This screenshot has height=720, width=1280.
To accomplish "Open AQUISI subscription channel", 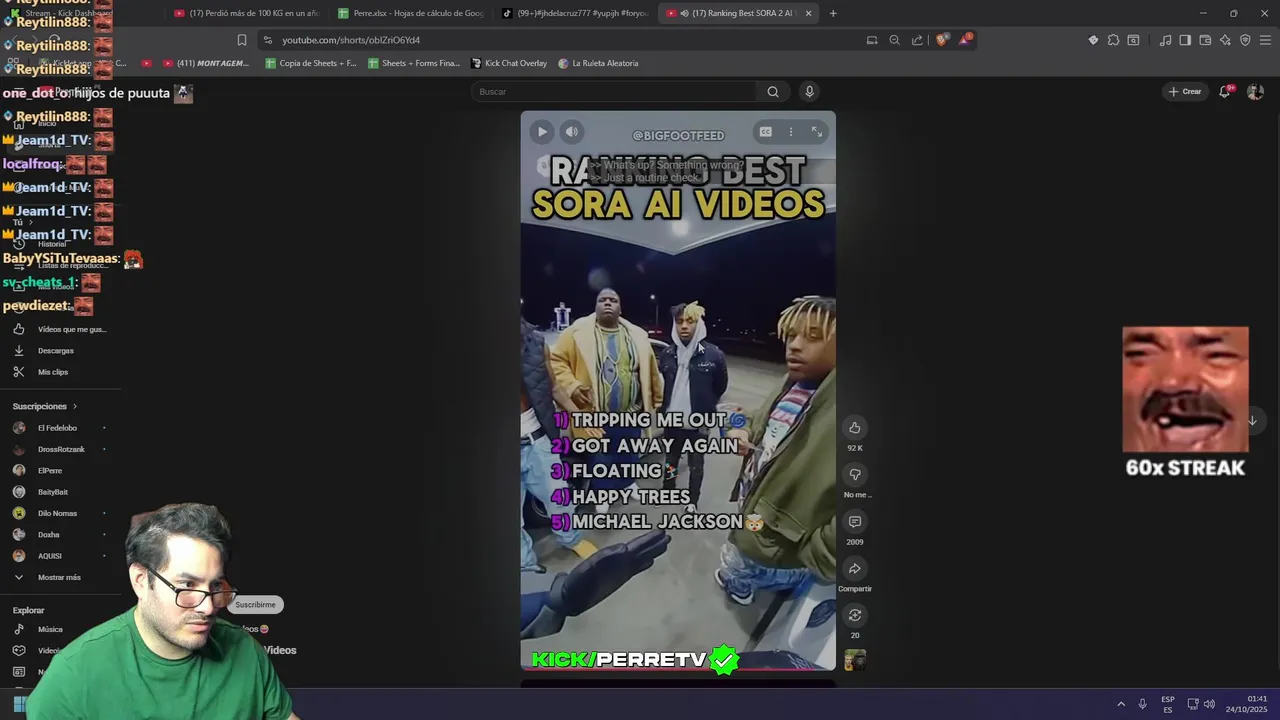I will [x=60, y=556].
